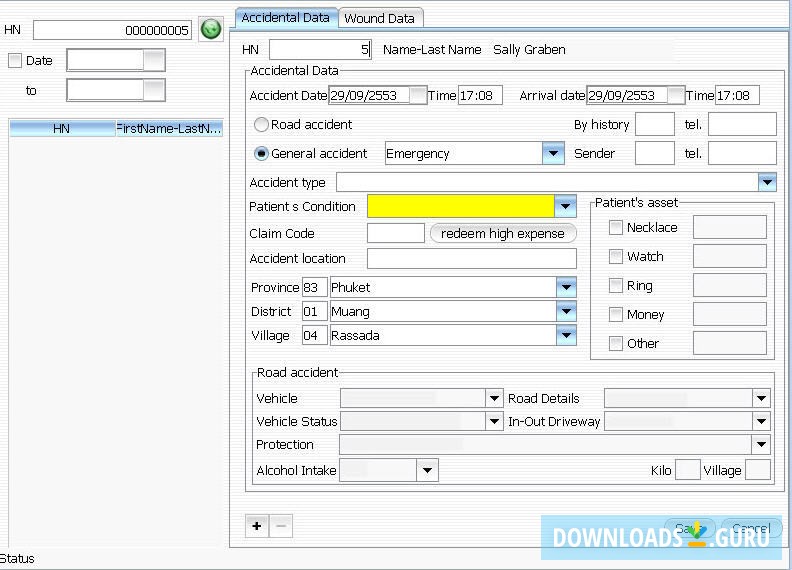
Task: Click the arrival Time field
Action: [x=737, y=96]
